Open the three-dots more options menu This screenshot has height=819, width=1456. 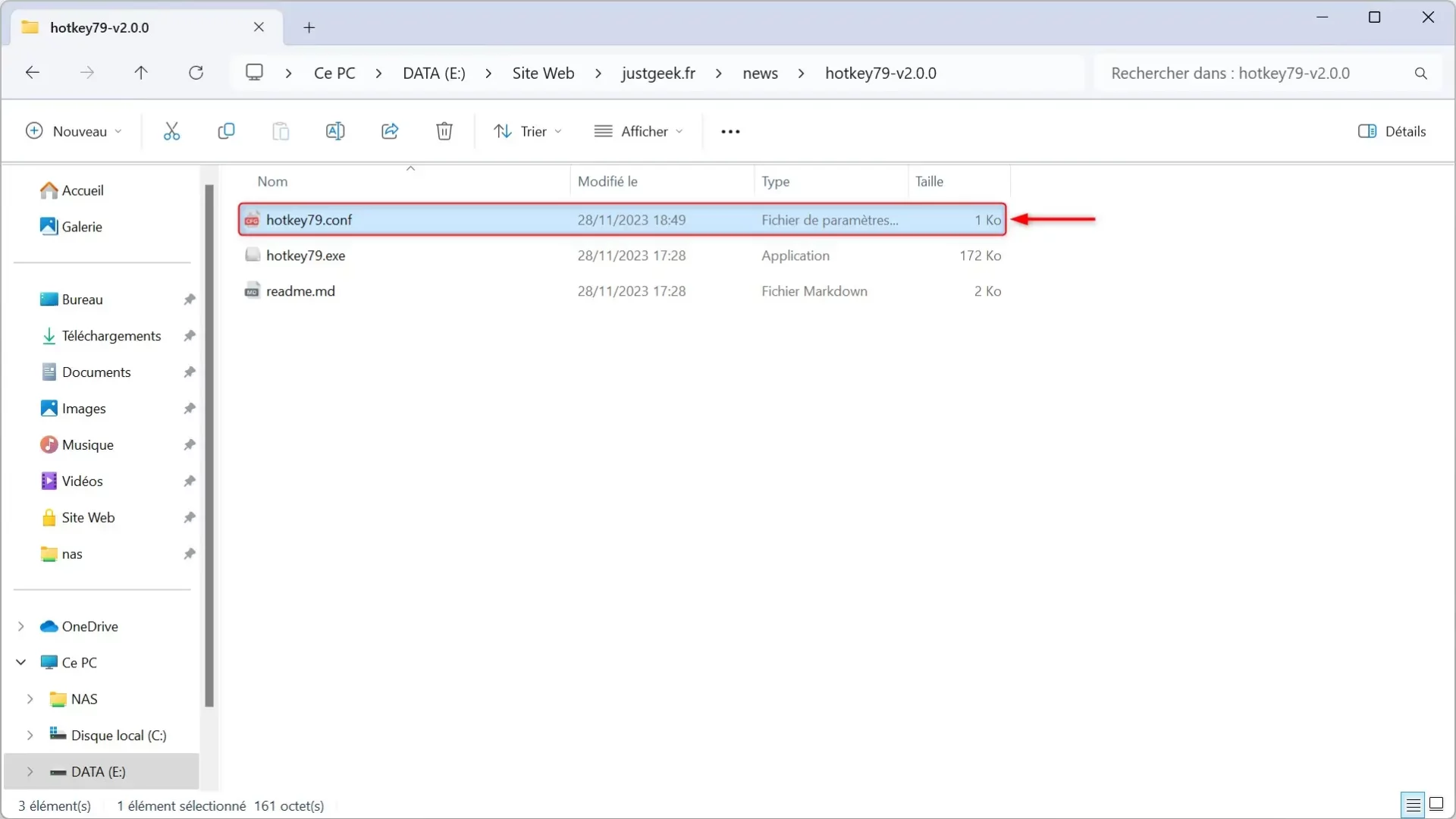coord(730,132)
